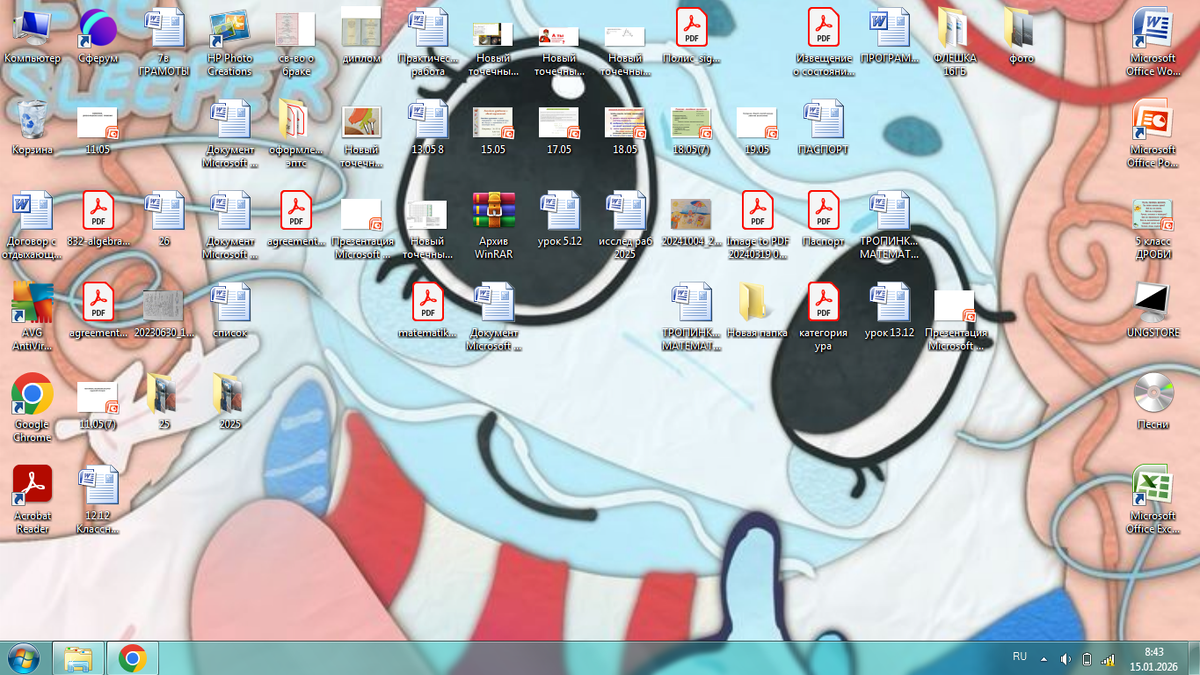Select the урок 5.12 Word document

coord(559,219)
